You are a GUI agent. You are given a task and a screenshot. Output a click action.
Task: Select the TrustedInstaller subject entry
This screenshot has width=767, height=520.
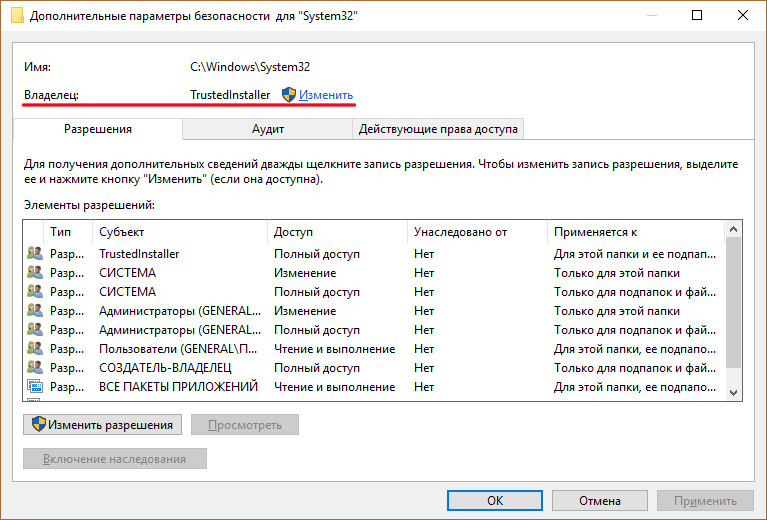[x=139, y=254]
